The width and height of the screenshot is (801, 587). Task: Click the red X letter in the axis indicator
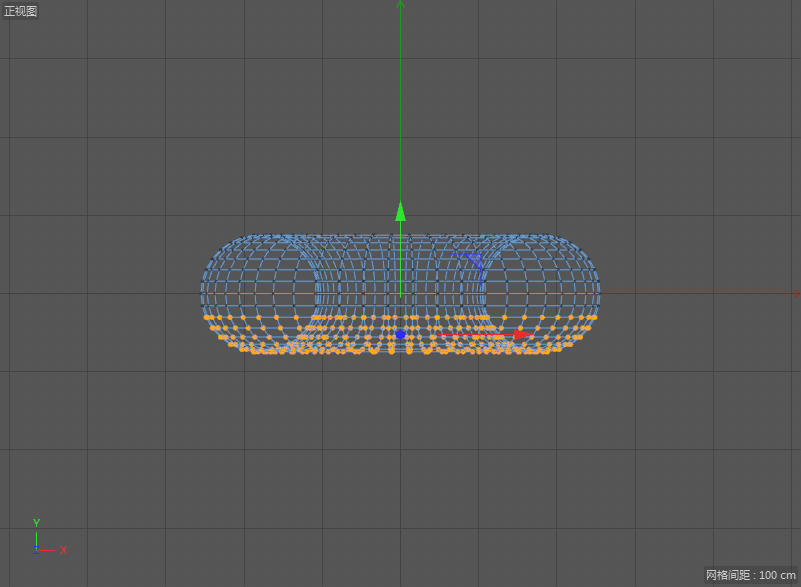pyautogui.click(x=63, y=550)
